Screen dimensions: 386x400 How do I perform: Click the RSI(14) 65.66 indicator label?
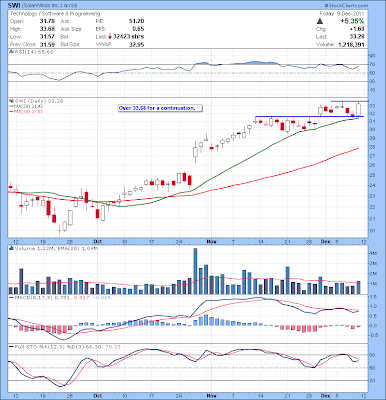[33, 52]
